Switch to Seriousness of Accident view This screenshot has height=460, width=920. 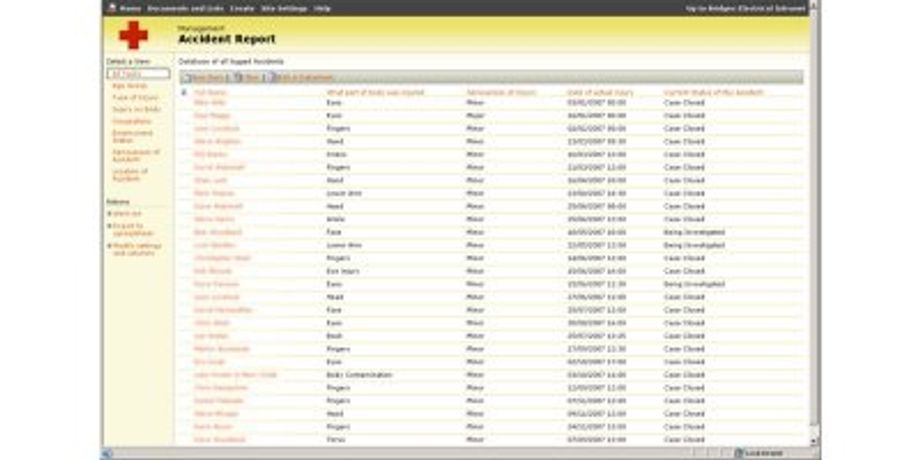136,155
